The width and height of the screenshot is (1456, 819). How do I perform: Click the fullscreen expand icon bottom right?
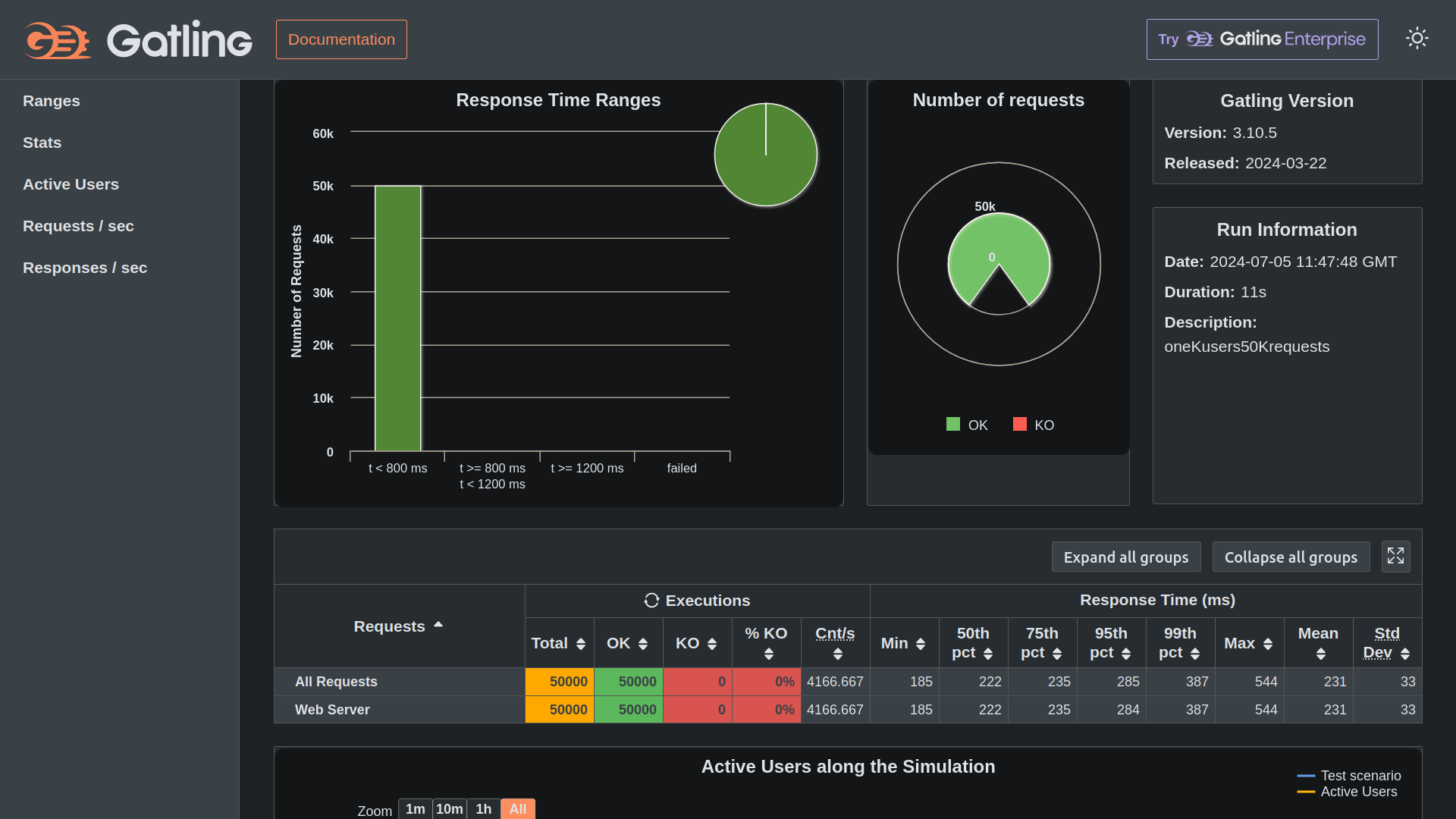1396,556
